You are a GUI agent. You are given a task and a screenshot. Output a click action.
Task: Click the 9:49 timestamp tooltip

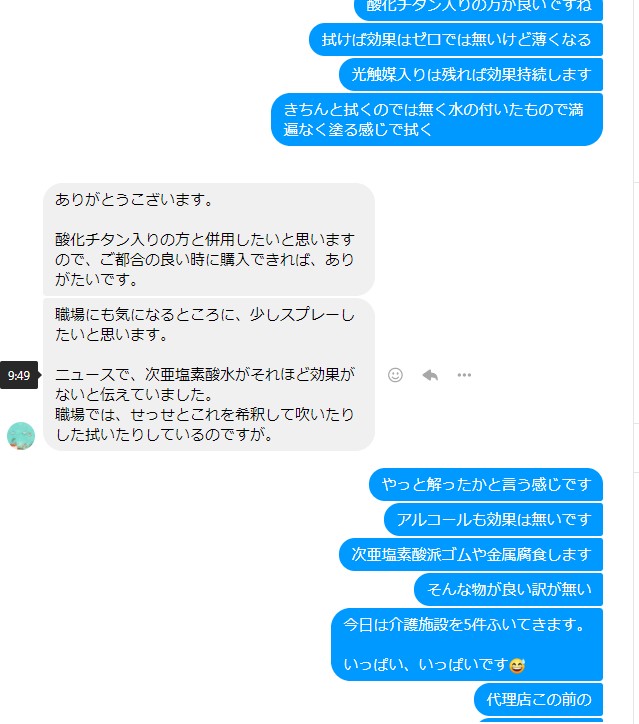tap(19, 375)
